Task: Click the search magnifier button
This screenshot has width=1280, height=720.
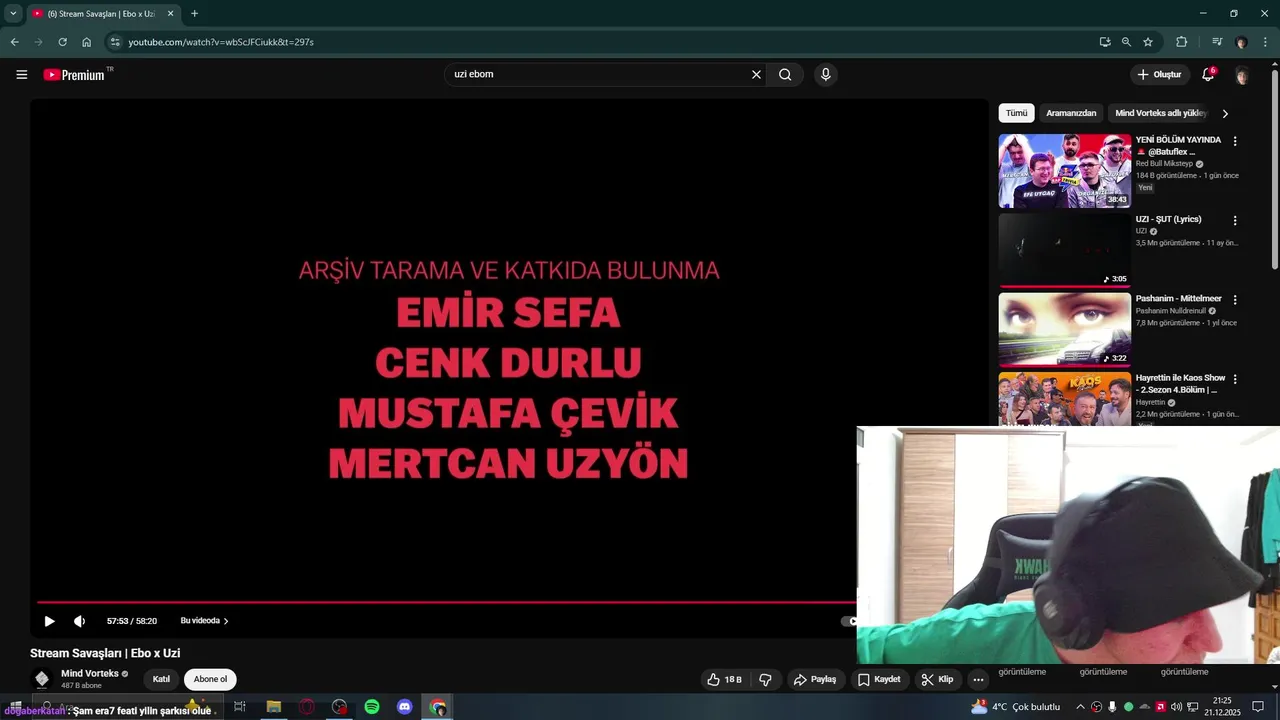Action: pyautogui.click(x=785, y=74)
